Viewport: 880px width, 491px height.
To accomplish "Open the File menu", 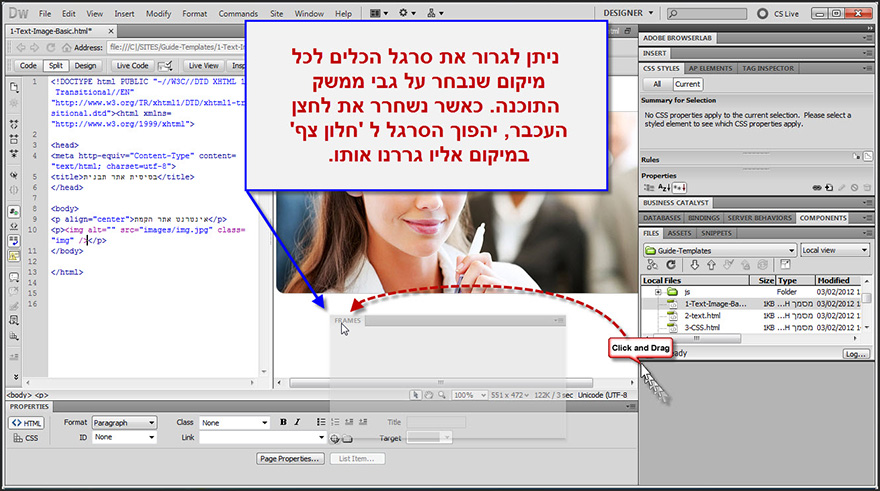I will [x=45, y=13].
